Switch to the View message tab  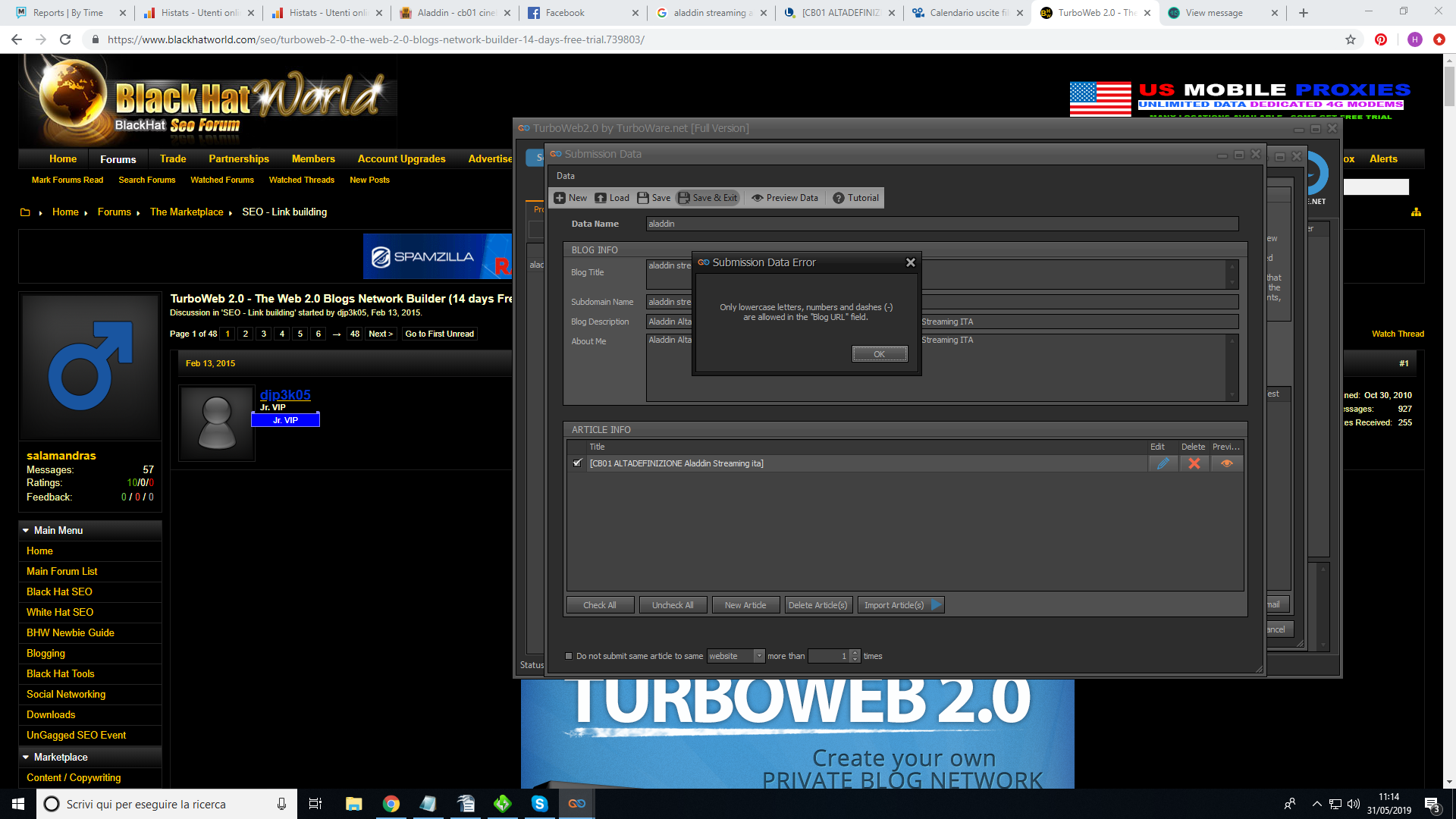pos(1222,13)
